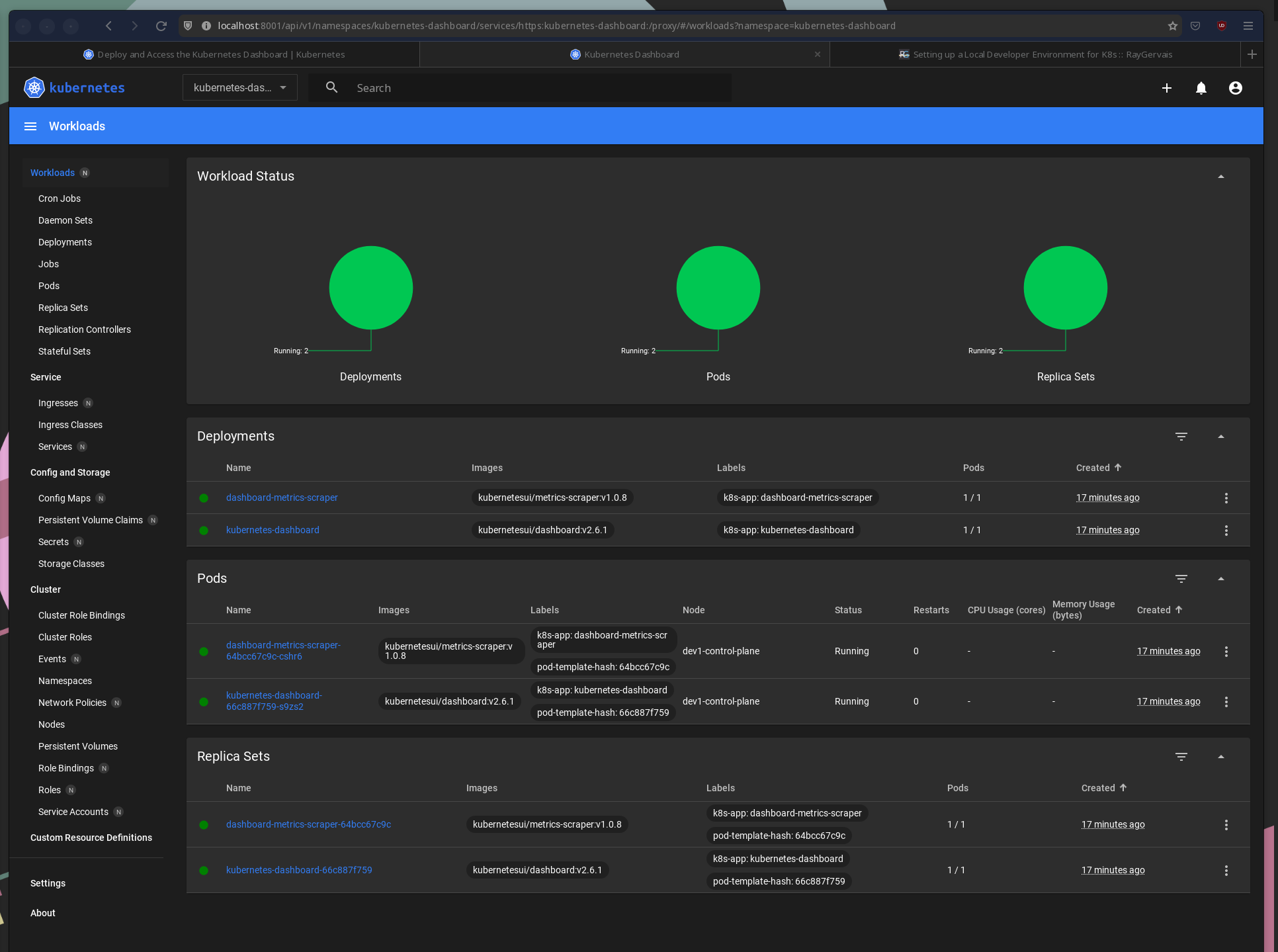Viewport: 1278px width, 952px height.
Task: Collapse the Deployments card
Action: click(x=1221, y=437)
